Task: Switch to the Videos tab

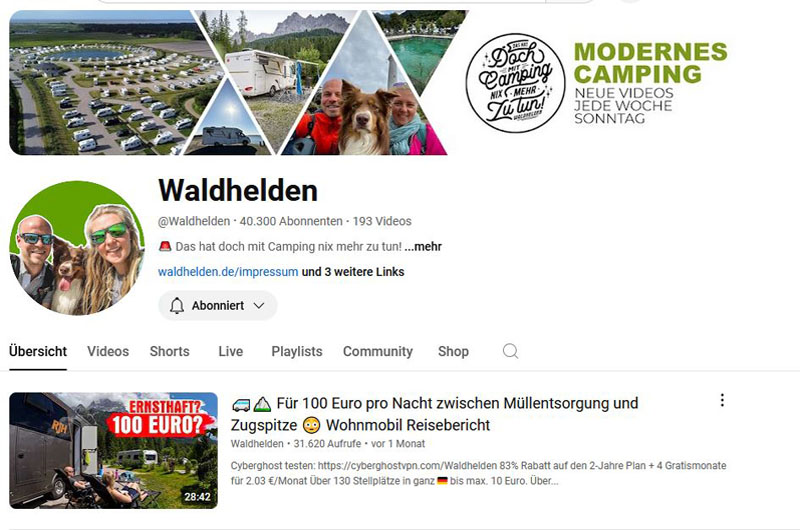Action: pyautogui.click(x=108, y=351)
